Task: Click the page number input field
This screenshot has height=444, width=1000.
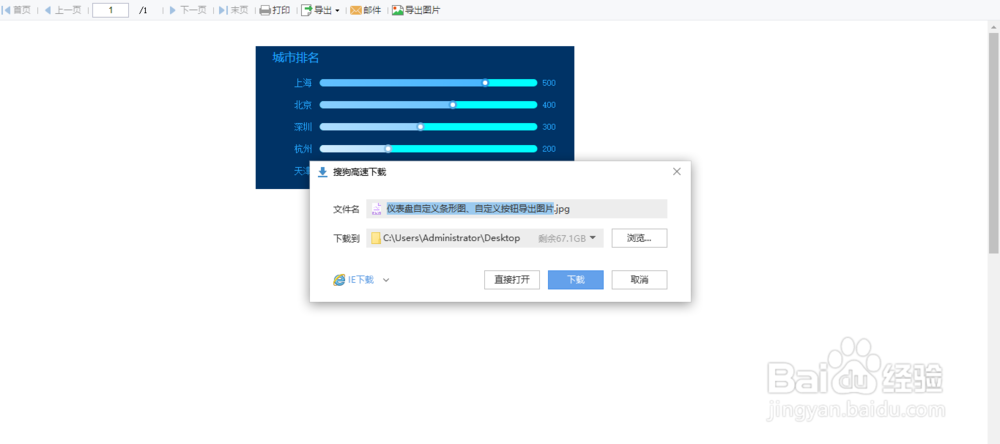Action: click(x=110, y=10)
